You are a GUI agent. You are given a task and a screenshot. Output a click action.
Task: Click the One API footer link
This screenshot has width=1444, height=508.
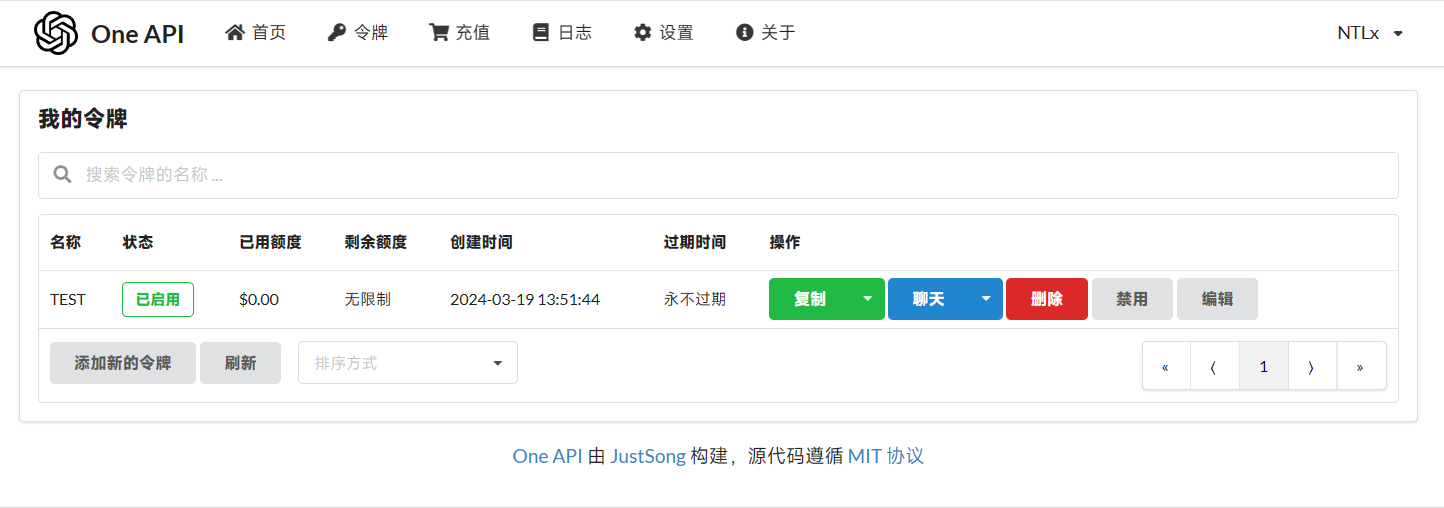(547, 456)
